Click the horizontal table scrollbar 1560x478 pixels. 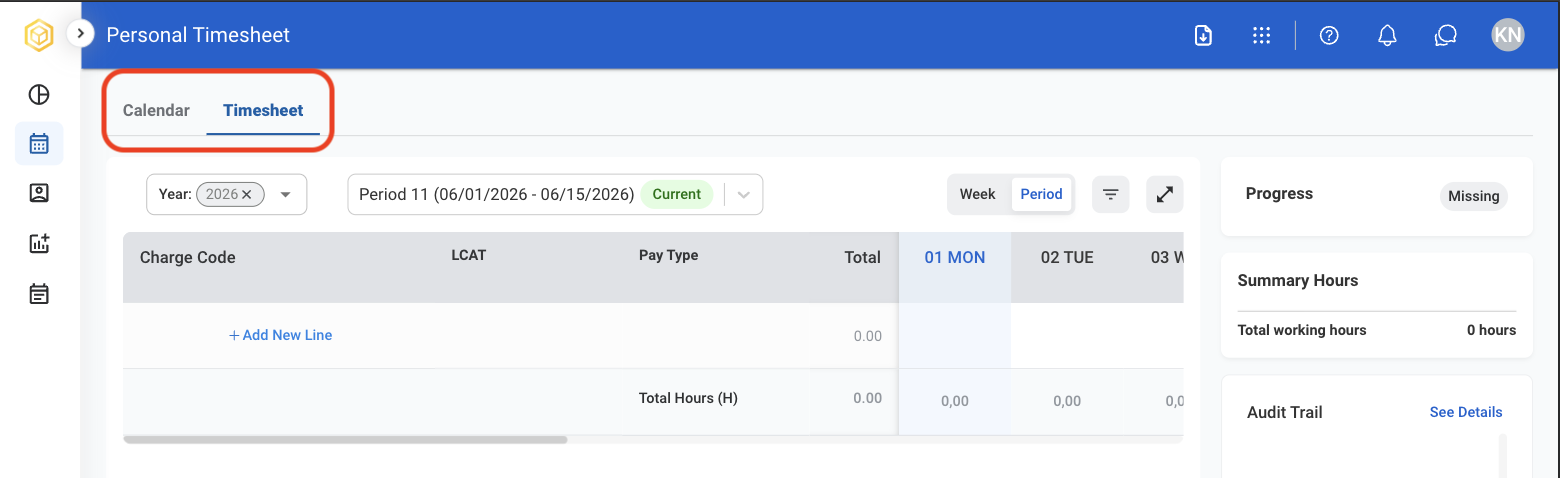pos(345,439)
